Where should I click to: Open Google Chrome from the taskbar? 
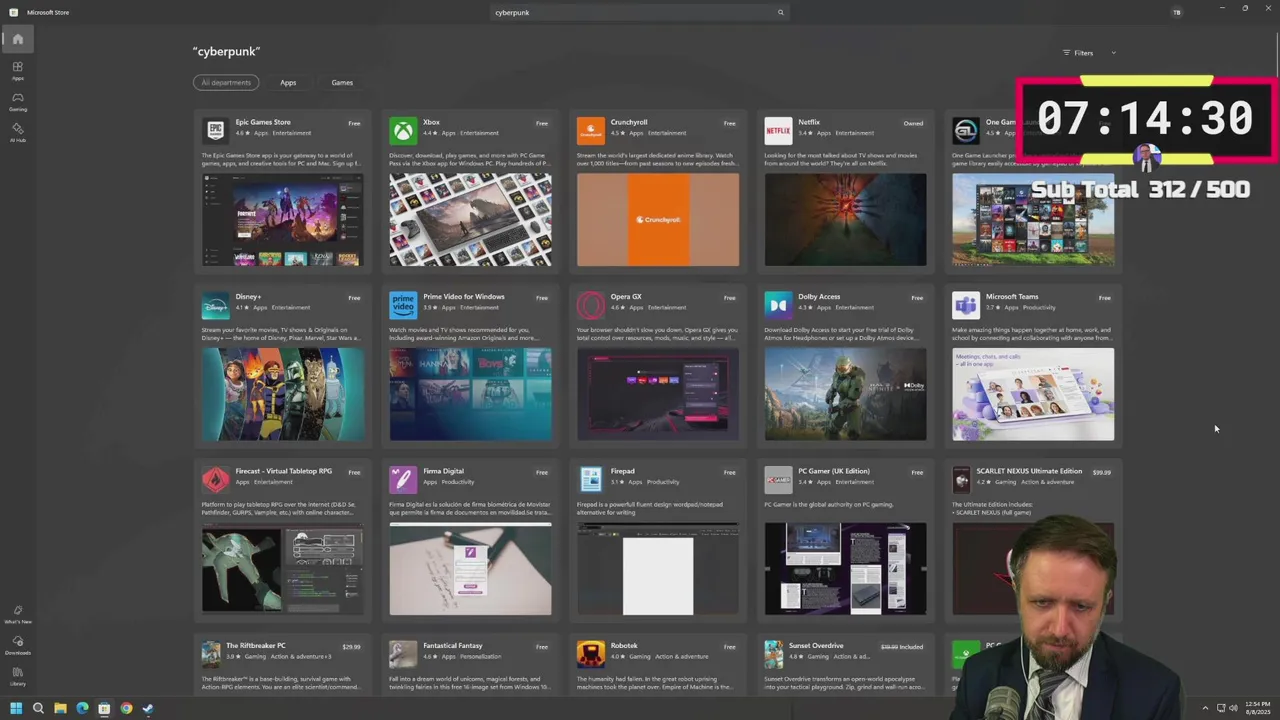point(126,708)
